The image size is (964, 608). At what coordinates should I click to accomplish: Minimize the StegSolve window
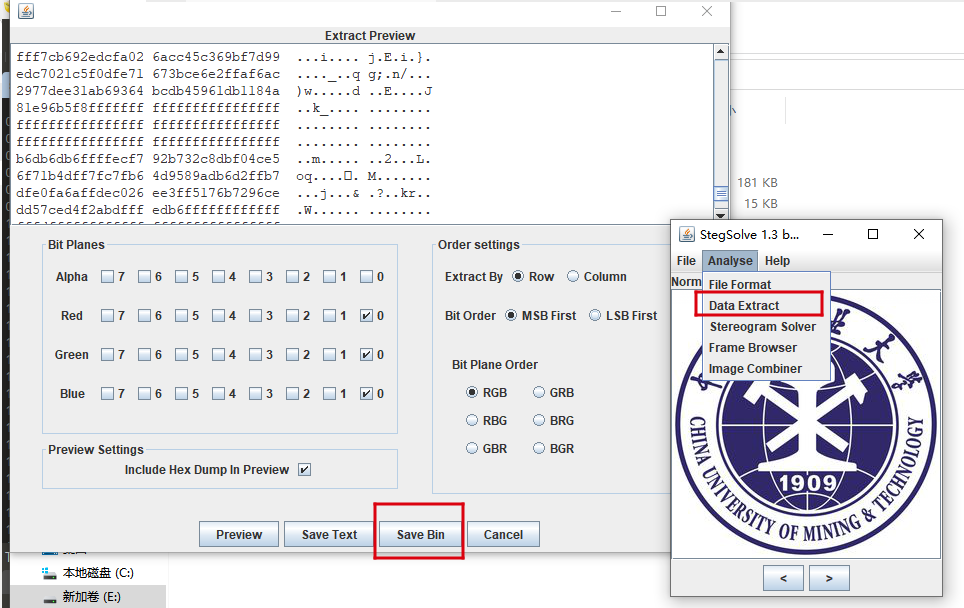[x=828, y=234]
